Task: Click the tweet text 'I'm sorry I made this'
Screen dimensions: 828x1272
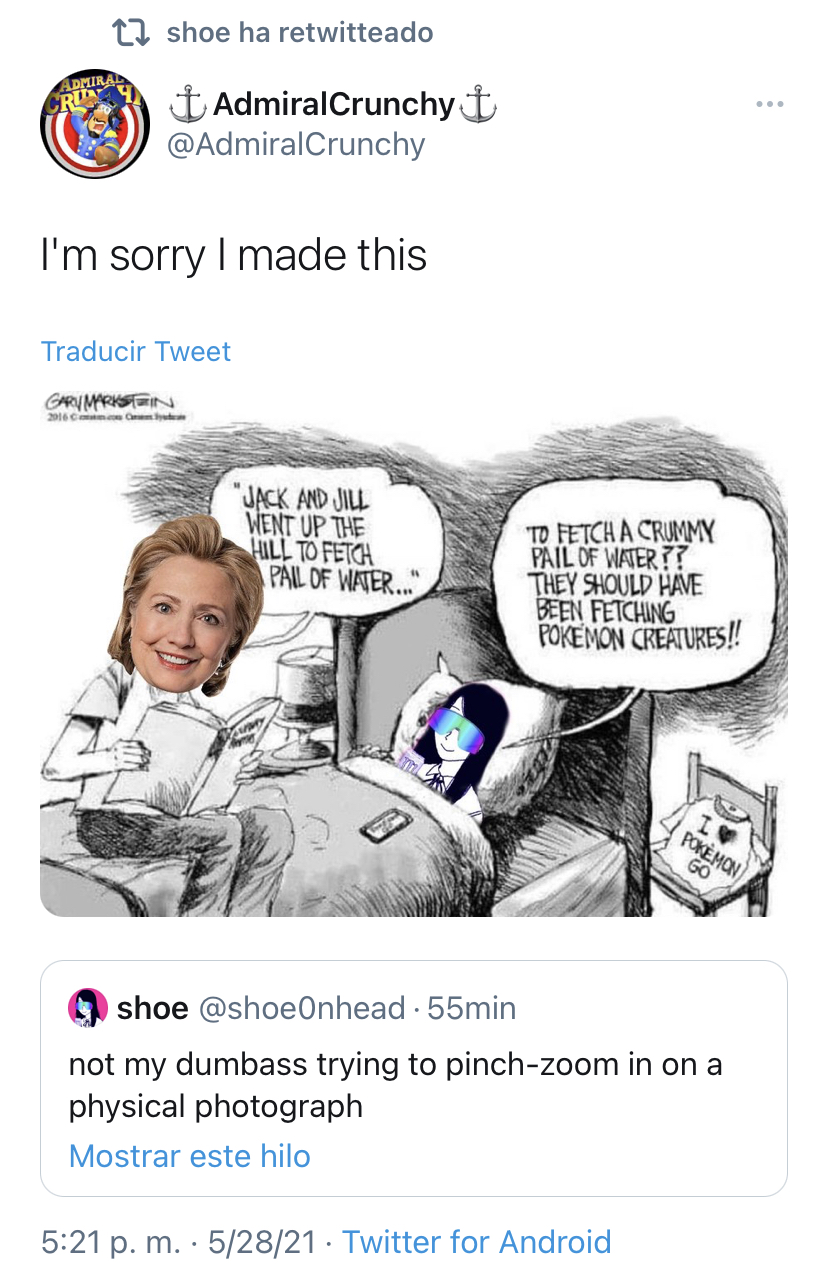Action: [x=234, y=254]
